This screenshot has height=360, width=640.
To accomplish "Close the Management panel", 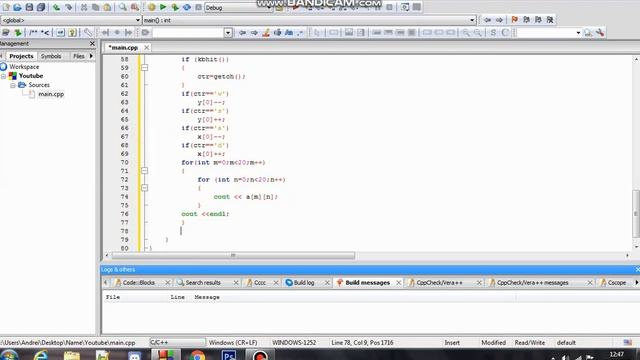I will click(x=92, y=43).
